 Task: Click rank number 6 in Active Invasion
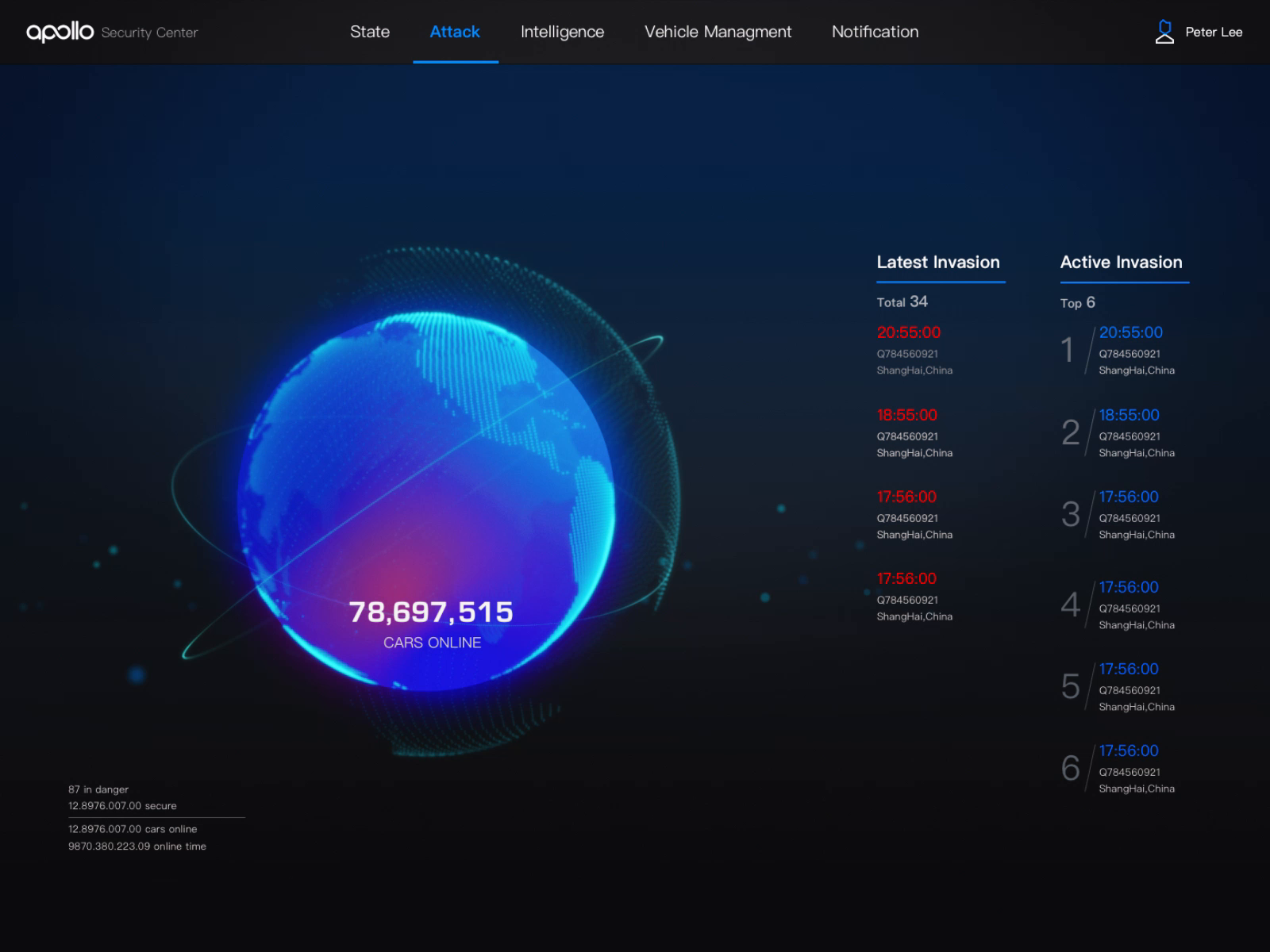1071,768
